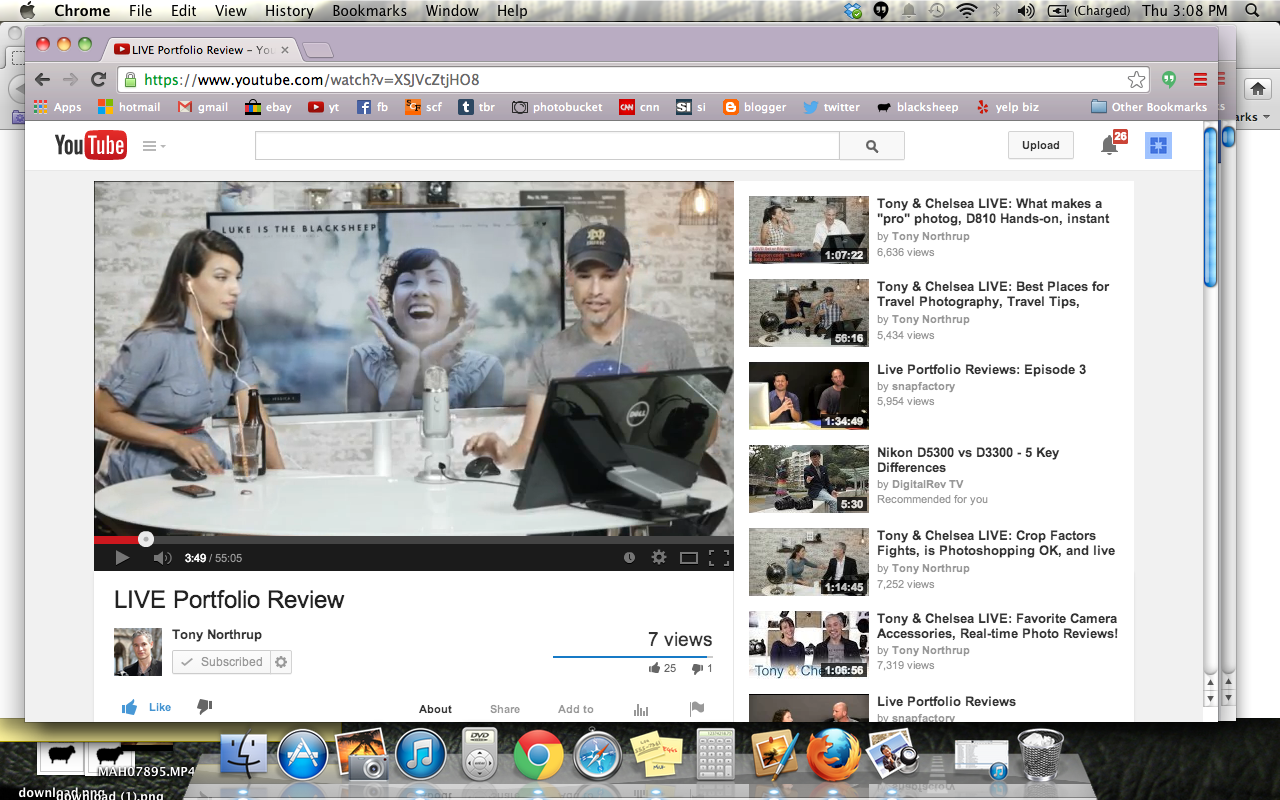Open the gmail bookmark

coord(203,107)
